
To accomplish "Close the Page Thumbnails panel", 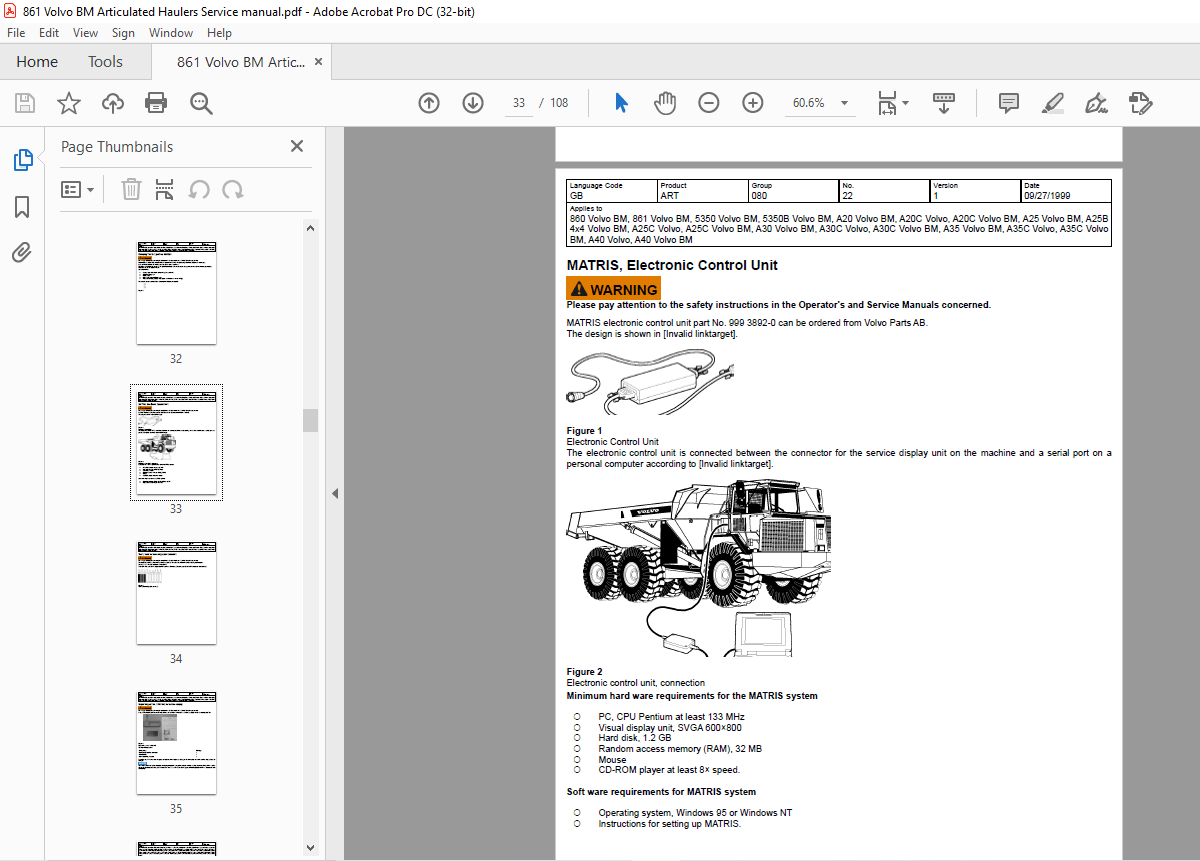I will coord(297,146).
